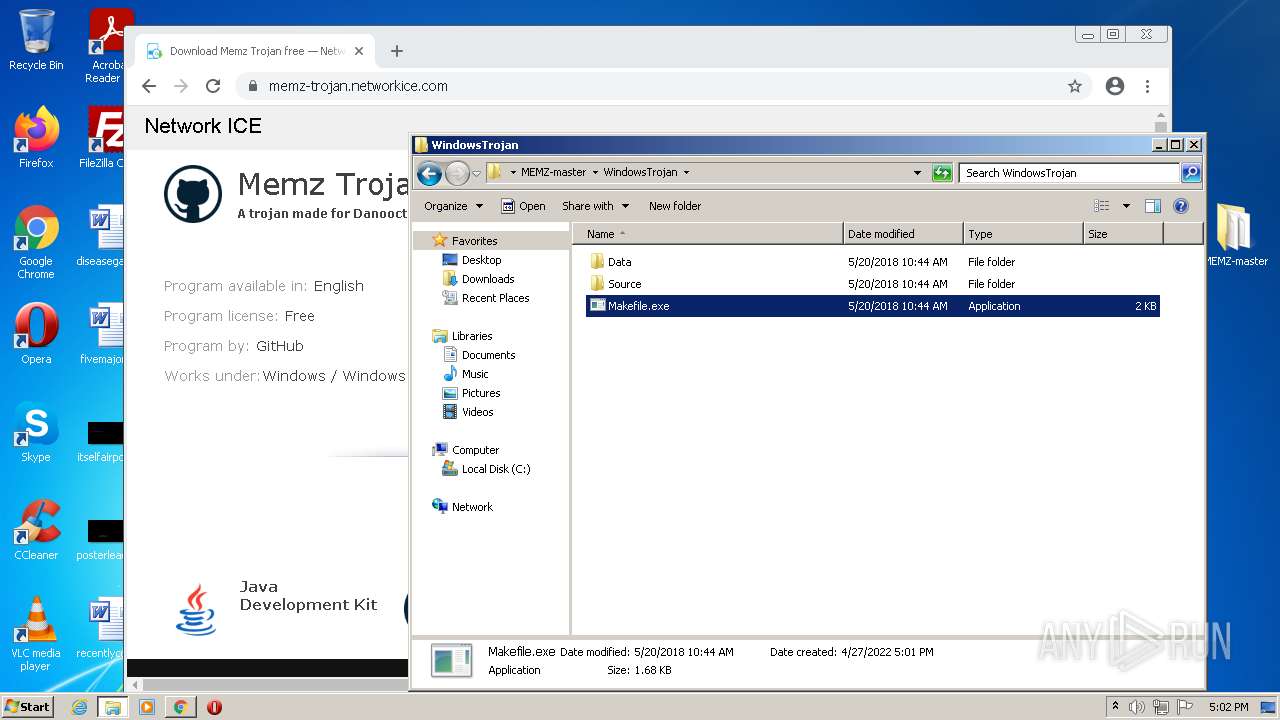Go back in Explorer window
The image size is (1280, 720).
(429, 173)
